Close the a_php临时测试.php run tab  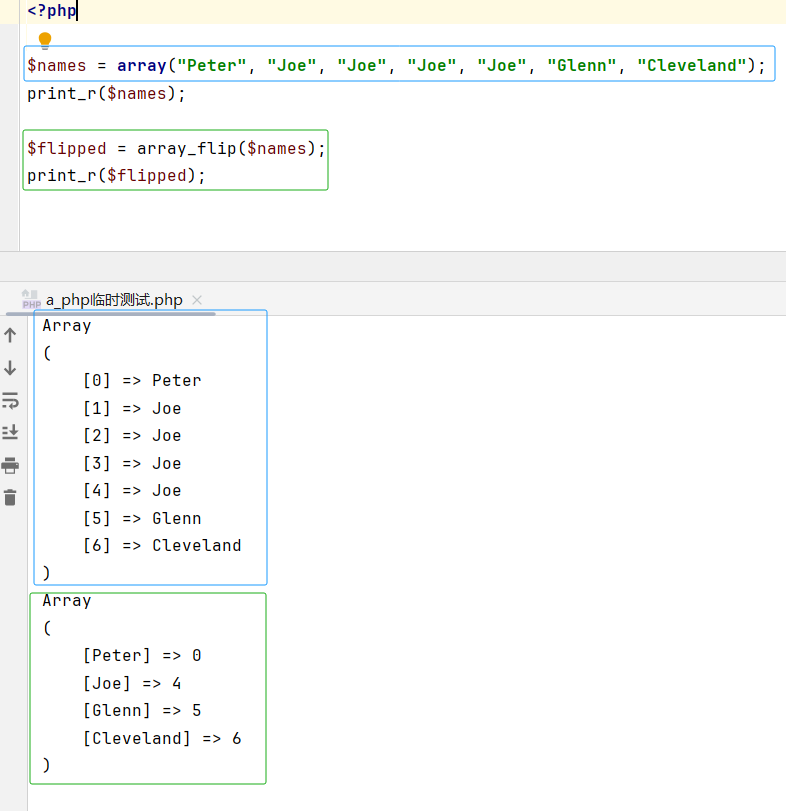click(x=197, y=300)
